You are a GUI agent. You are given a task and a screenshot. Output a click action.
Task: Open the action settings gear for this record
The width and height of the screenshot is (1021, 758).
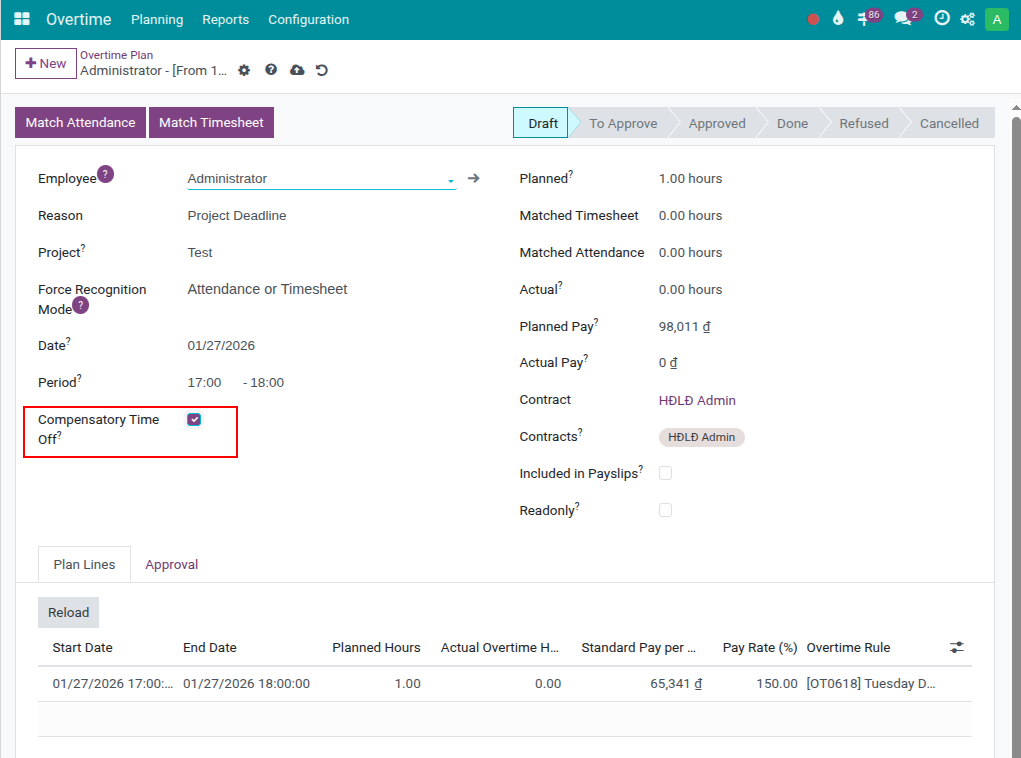point(244,70)
